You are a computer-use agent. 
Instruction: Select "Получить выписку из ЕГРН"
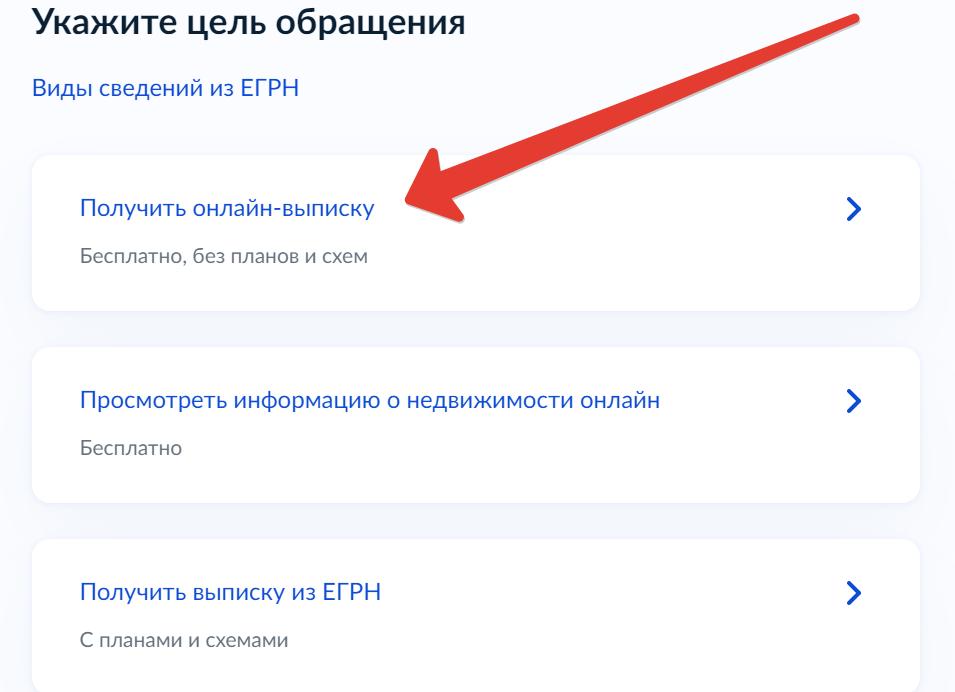tap(230, 593)
